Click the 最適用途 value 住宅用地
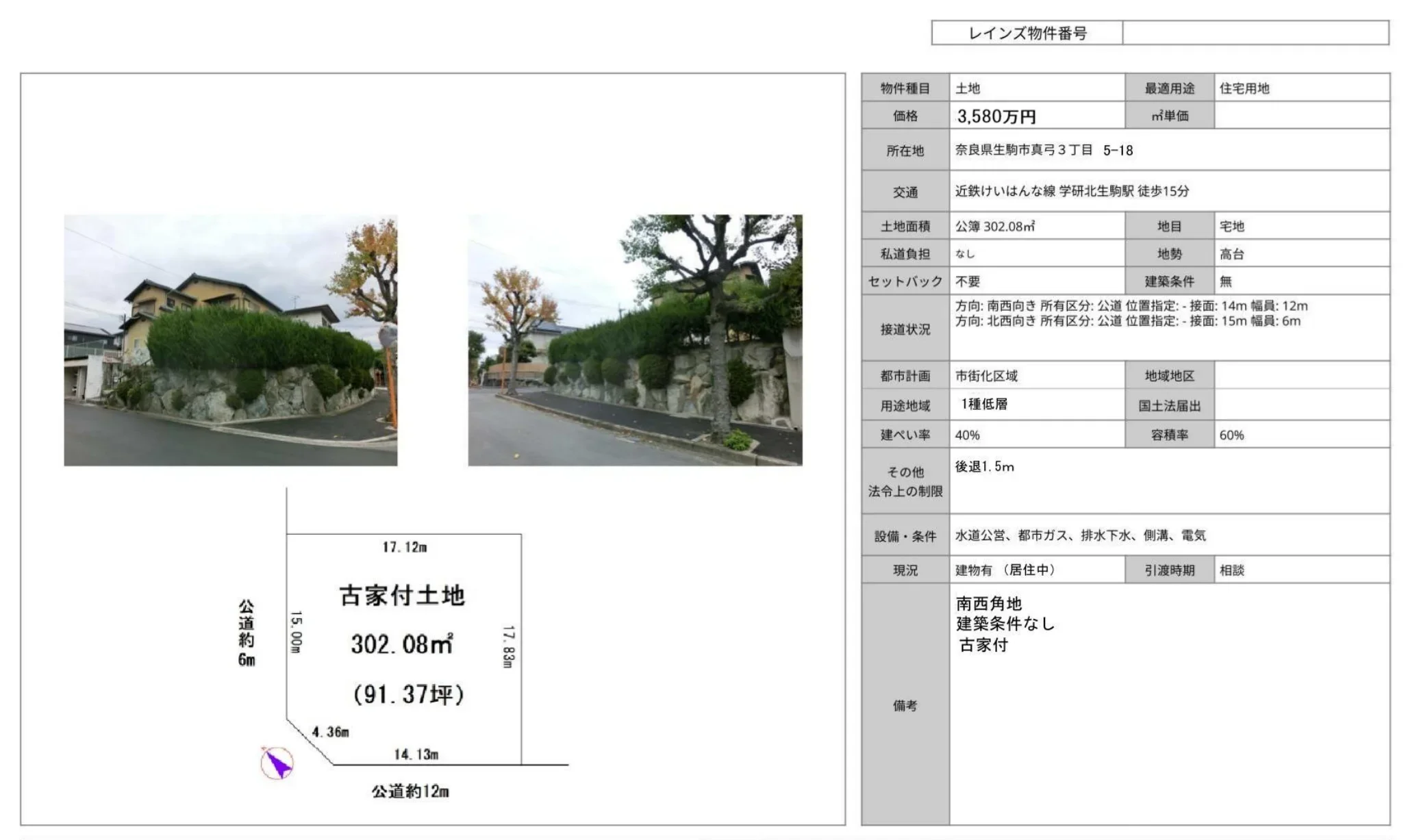 1244,88
